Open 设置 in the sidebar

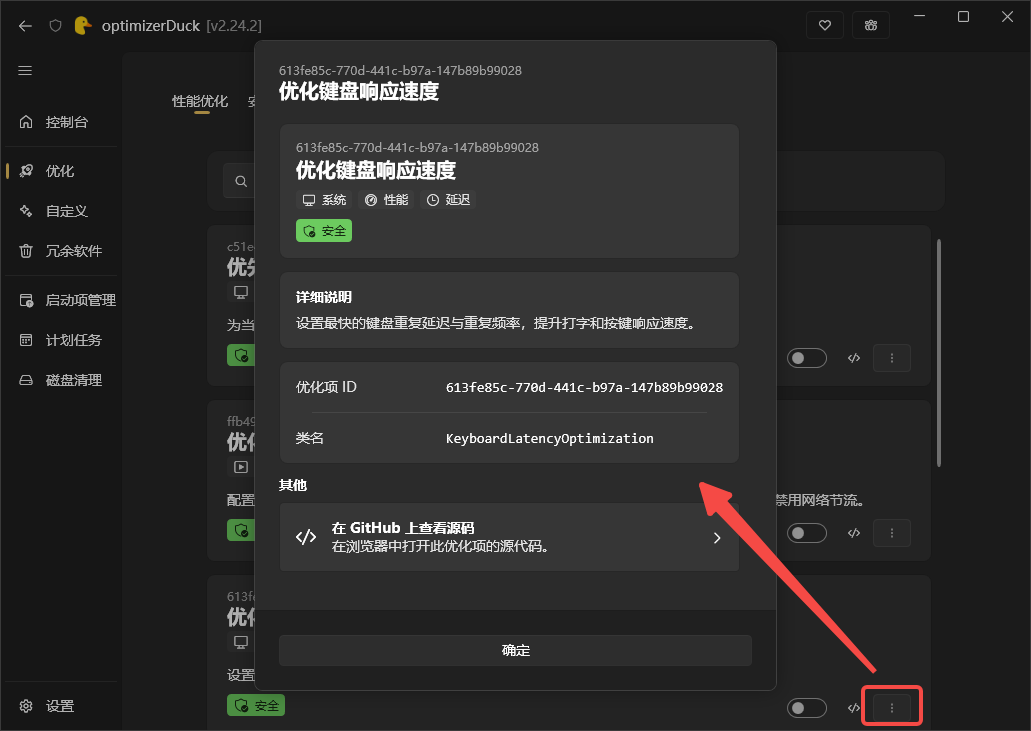[x=61, y=706]
